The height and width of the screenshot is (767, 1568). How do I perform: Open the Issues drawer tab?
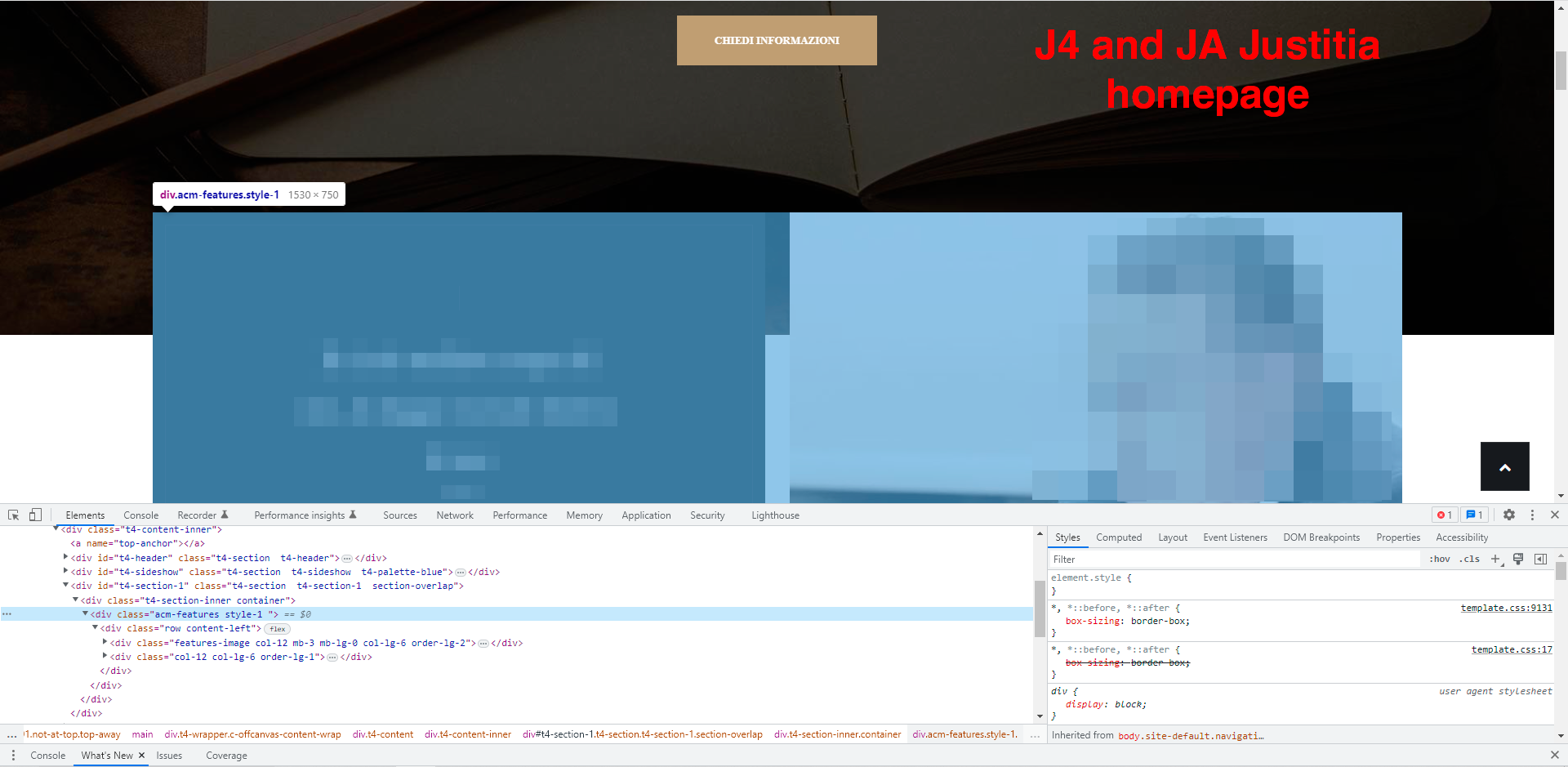(x=169, y=756)
